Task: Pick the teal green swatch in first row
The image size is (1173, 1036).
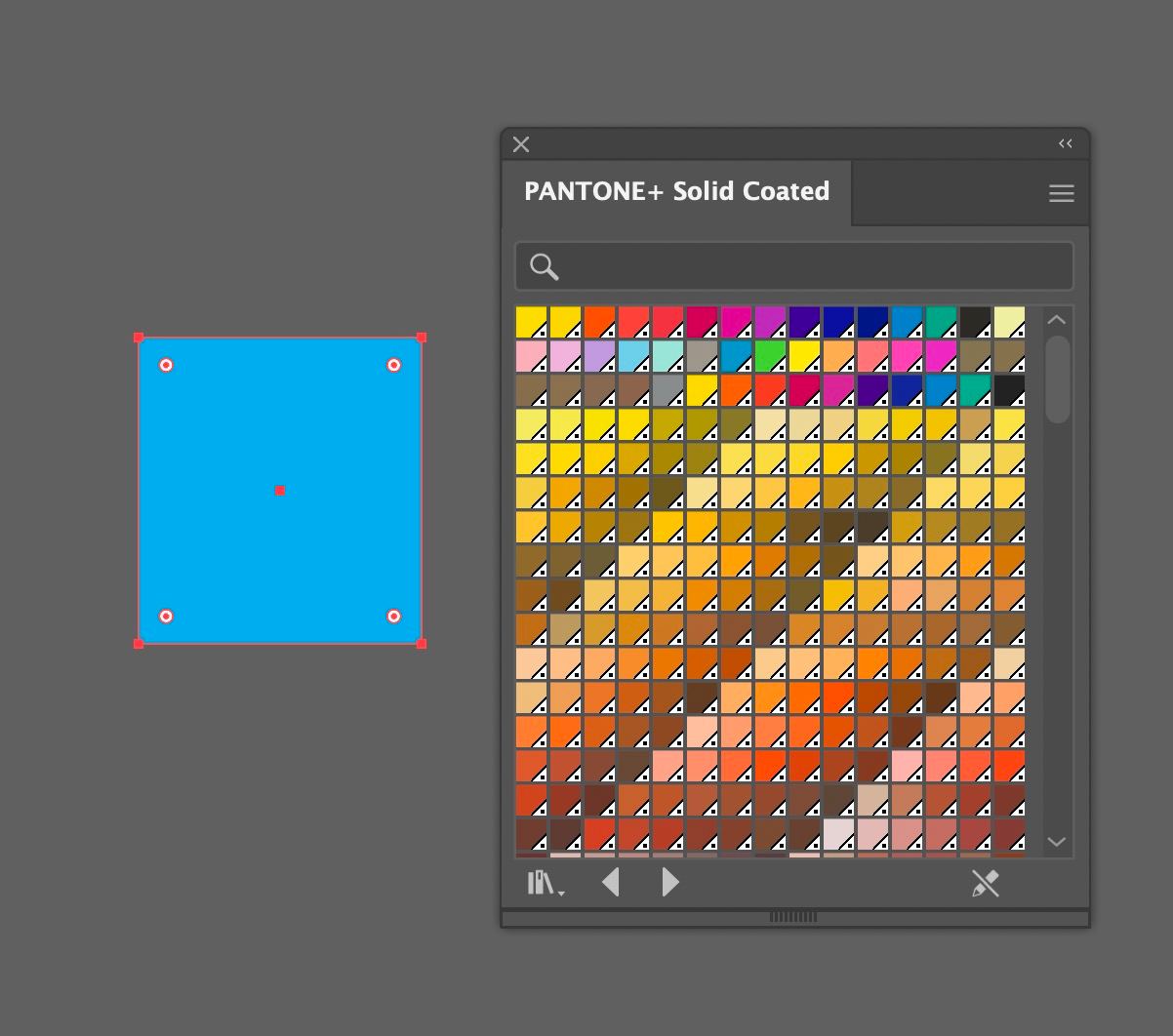Action: (942, 322)
